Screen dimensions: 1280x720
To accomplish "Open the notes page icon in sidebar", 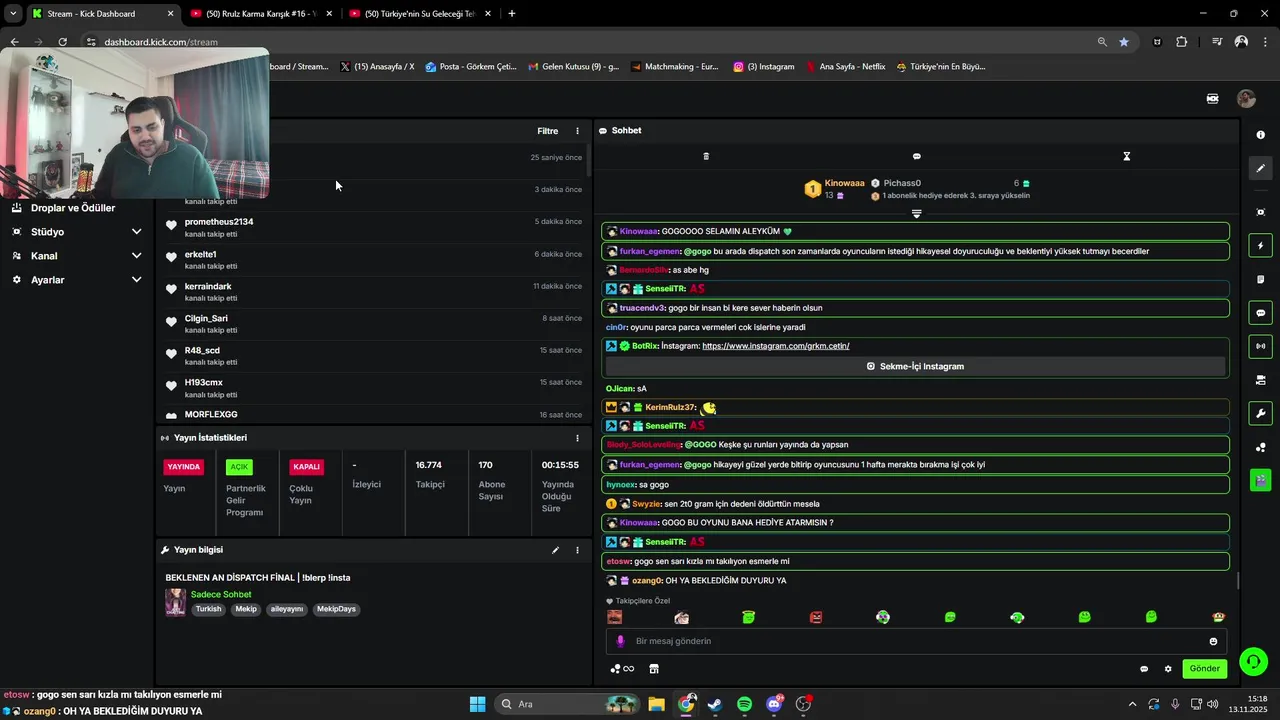I will 1260,279.
